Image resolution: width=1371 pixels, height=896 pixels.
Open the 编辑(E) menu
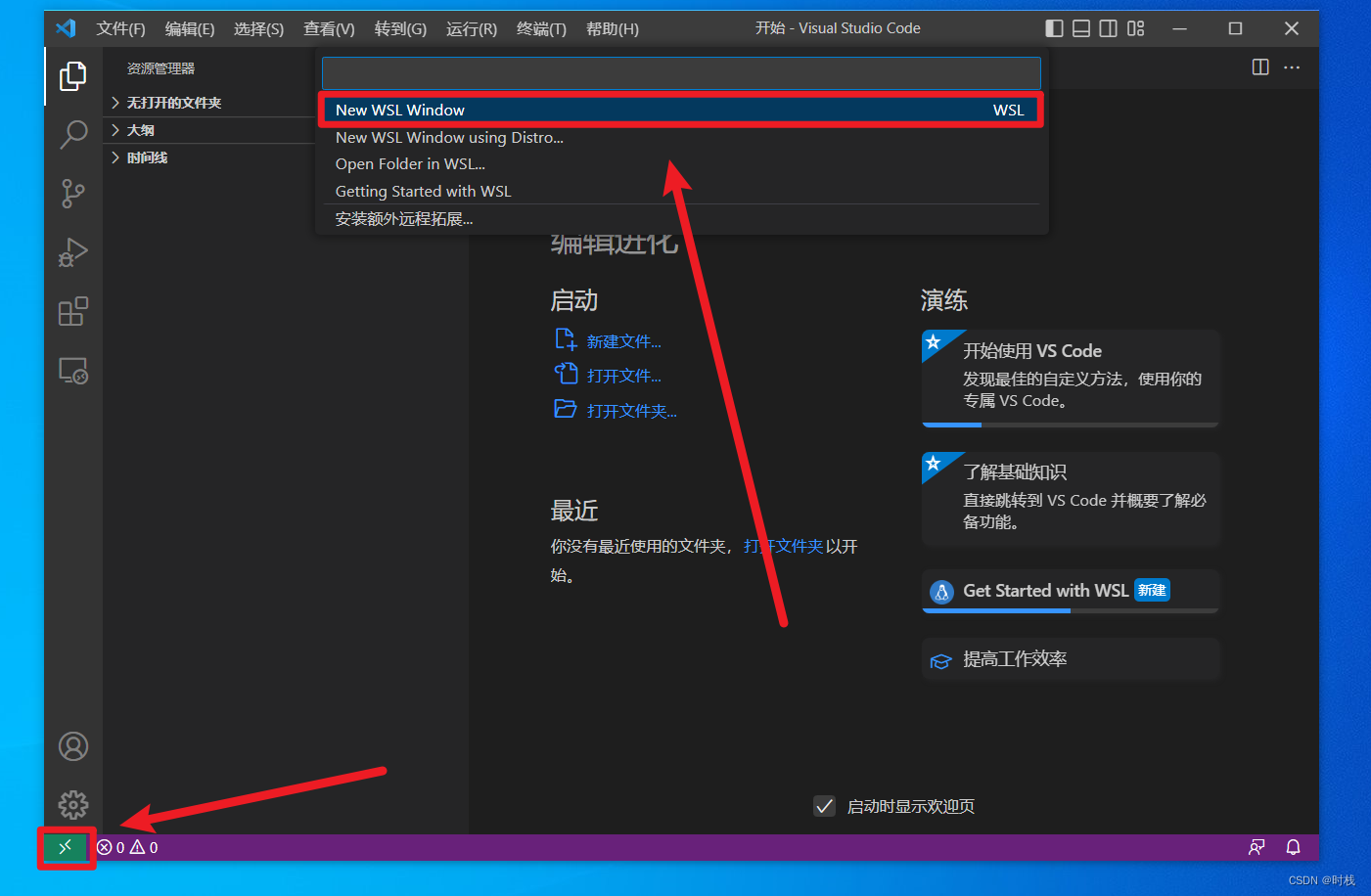pyautogui.click(x=190, y=28)
